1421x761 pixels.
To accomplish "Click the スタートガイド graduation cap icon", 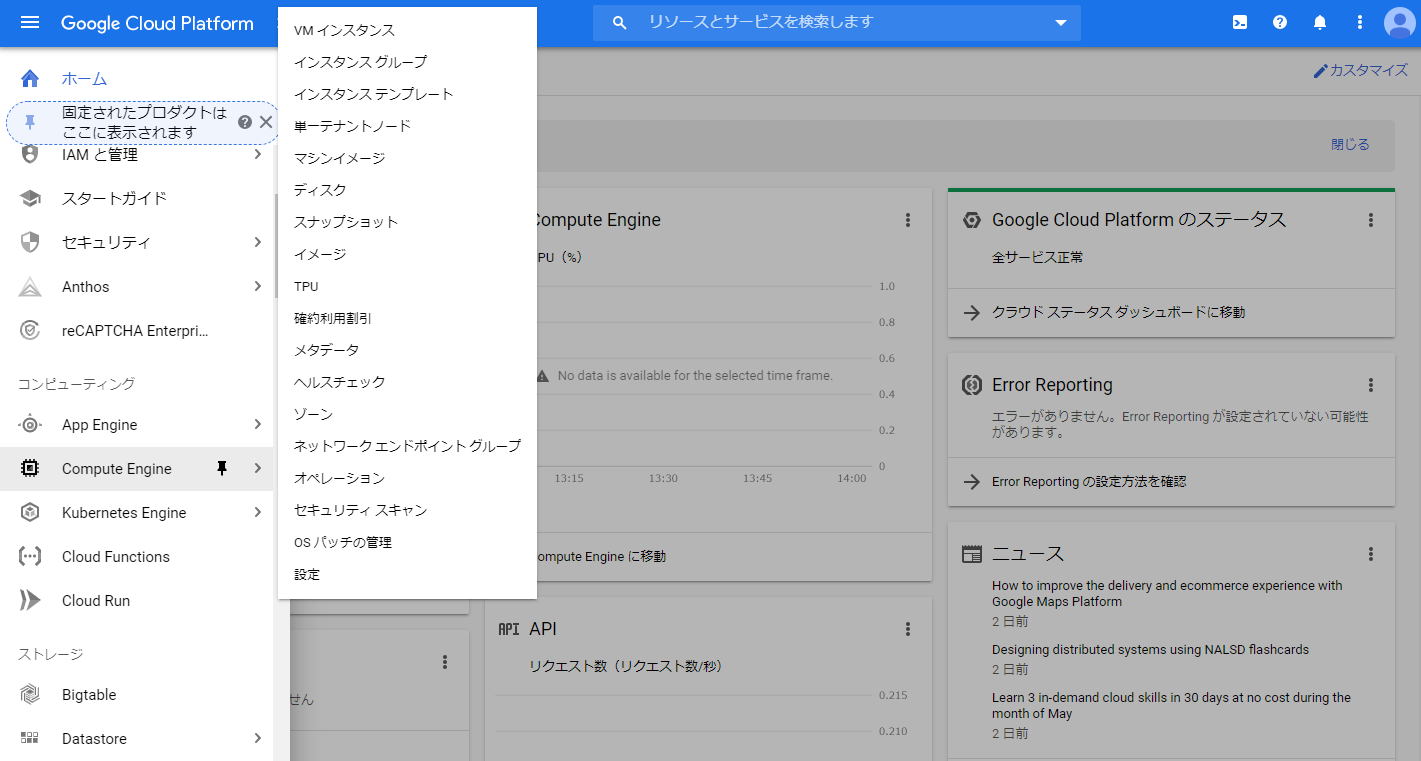I will point(30,198).
